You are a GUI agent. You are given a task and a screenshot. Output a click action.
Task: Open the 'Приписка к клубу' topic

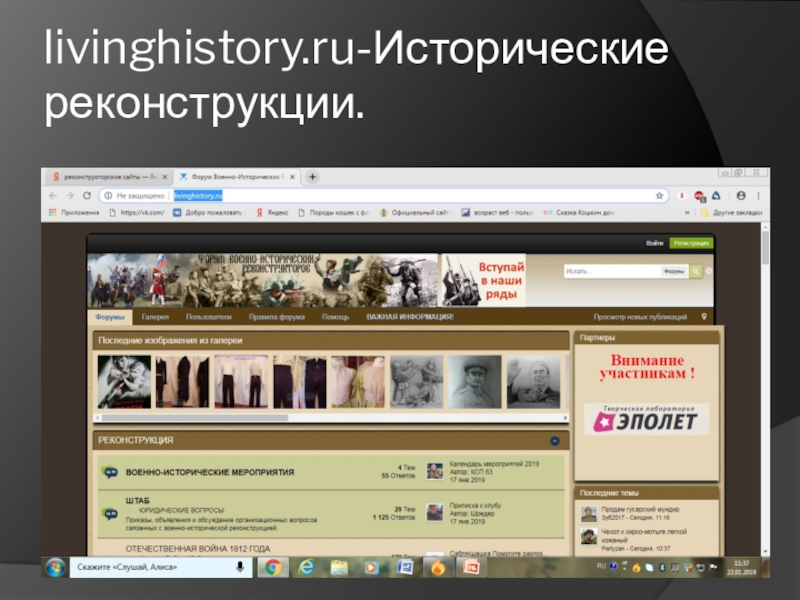(x=475, y=505)
